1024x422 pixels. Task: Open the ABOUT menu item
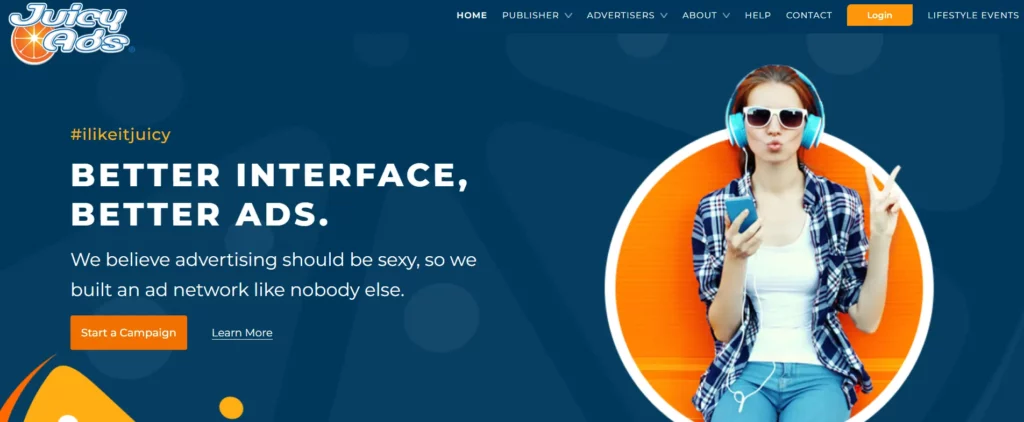699,16
